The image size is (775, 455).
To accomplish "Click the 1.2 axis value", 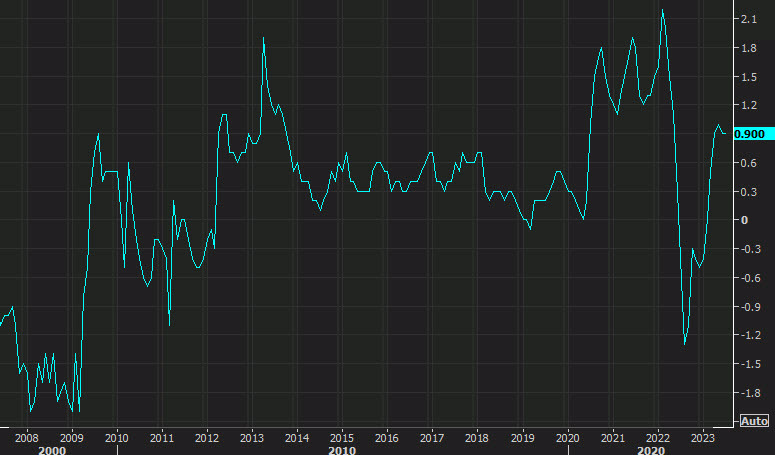I will (x=749, y=105).
